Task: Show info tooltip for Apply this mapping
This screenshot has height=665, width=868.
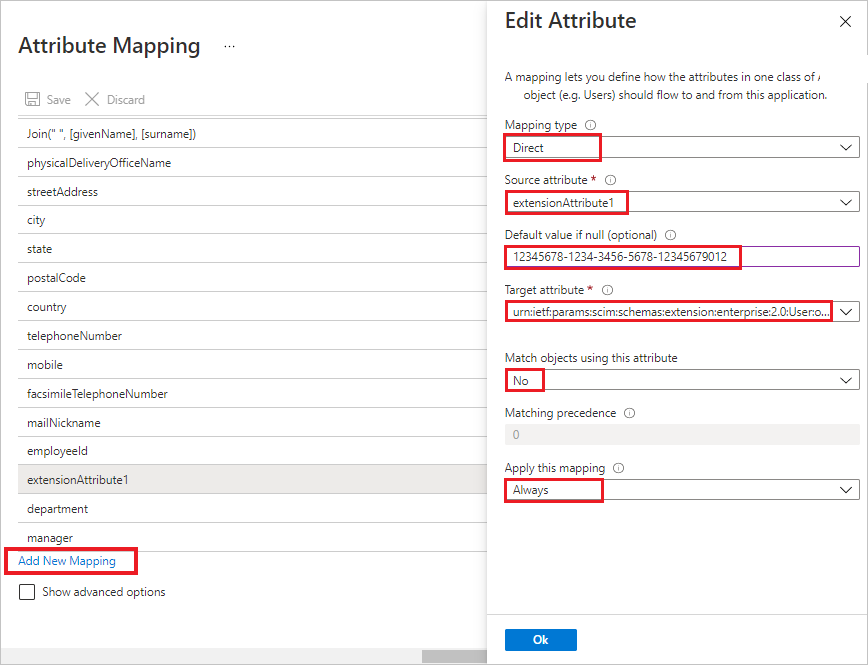Action: pos(618,468)
